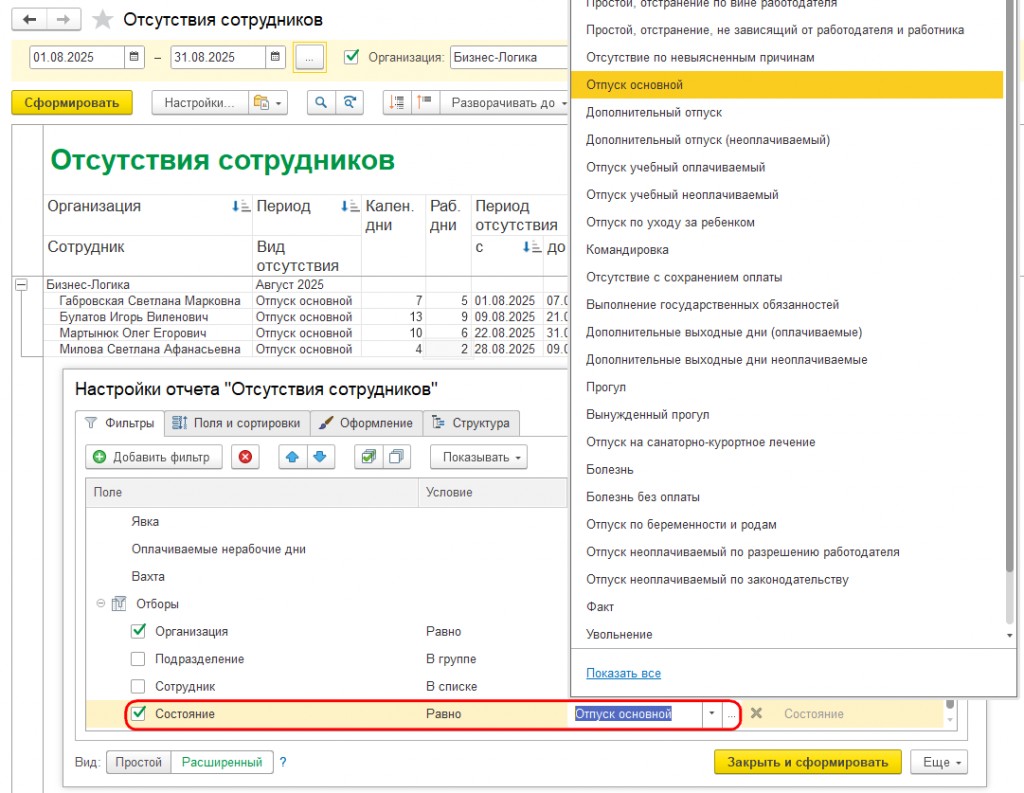Select the Расширенный view mode
The height and width of the screenshot is (793, 1024).
pyautogui.click(x=222, y=762)
